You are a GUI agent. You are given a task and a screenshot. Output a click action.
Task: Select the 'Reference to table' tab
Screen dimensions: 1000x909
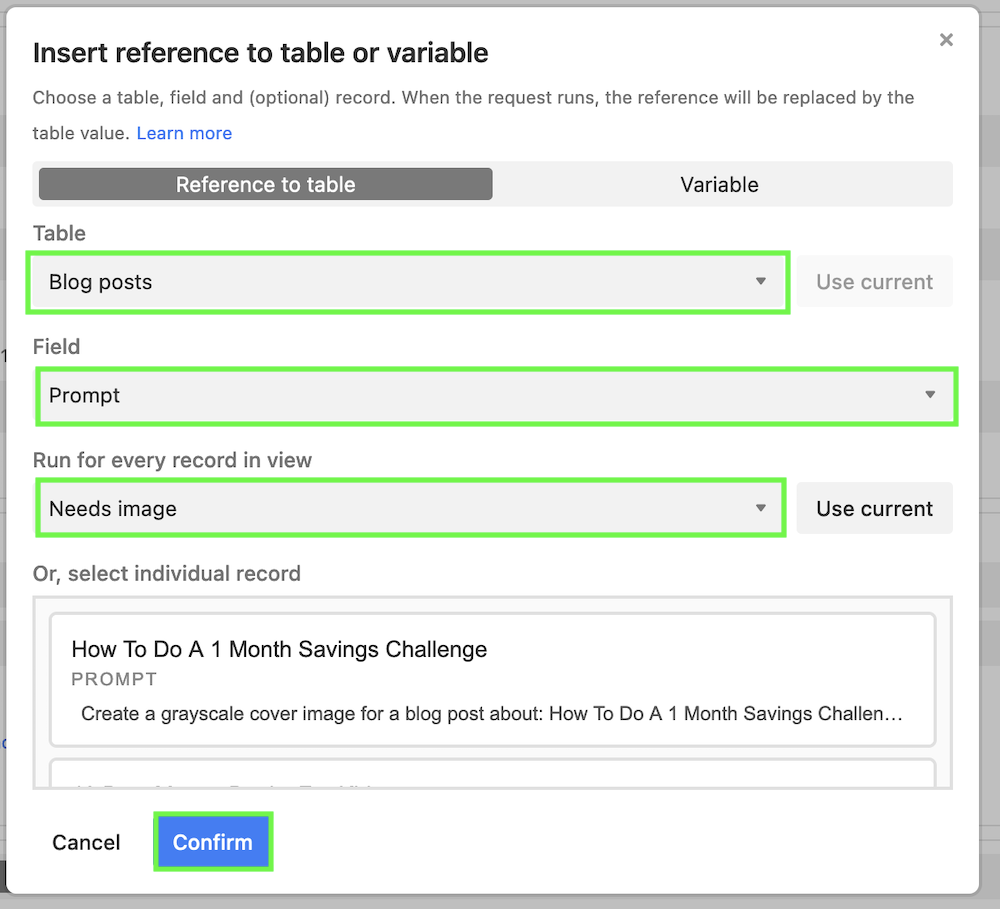pos(265,184)
